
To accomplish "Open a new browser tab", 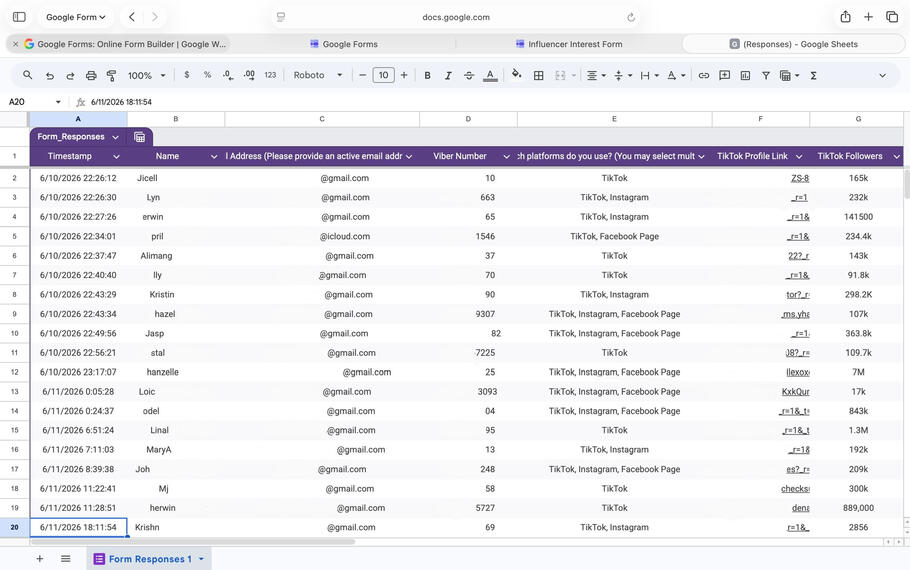I will click(868, 17).
